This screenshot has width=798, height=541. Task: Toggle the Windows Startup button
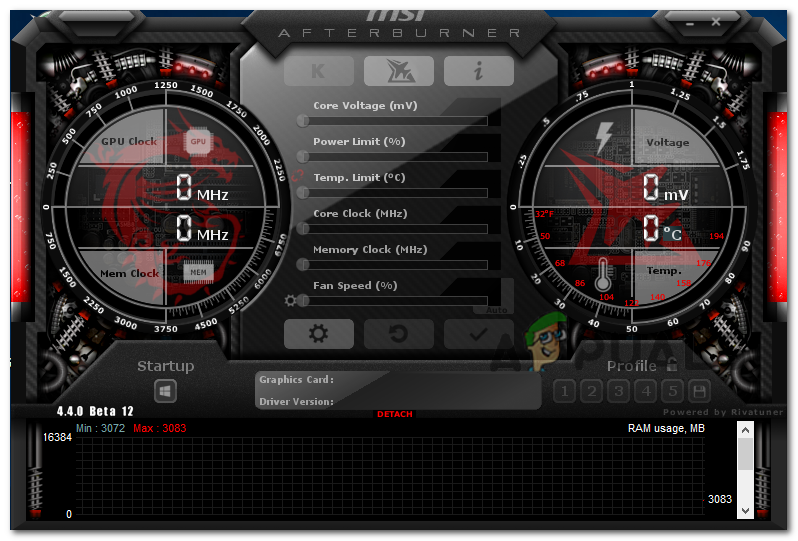click(165, 392)
